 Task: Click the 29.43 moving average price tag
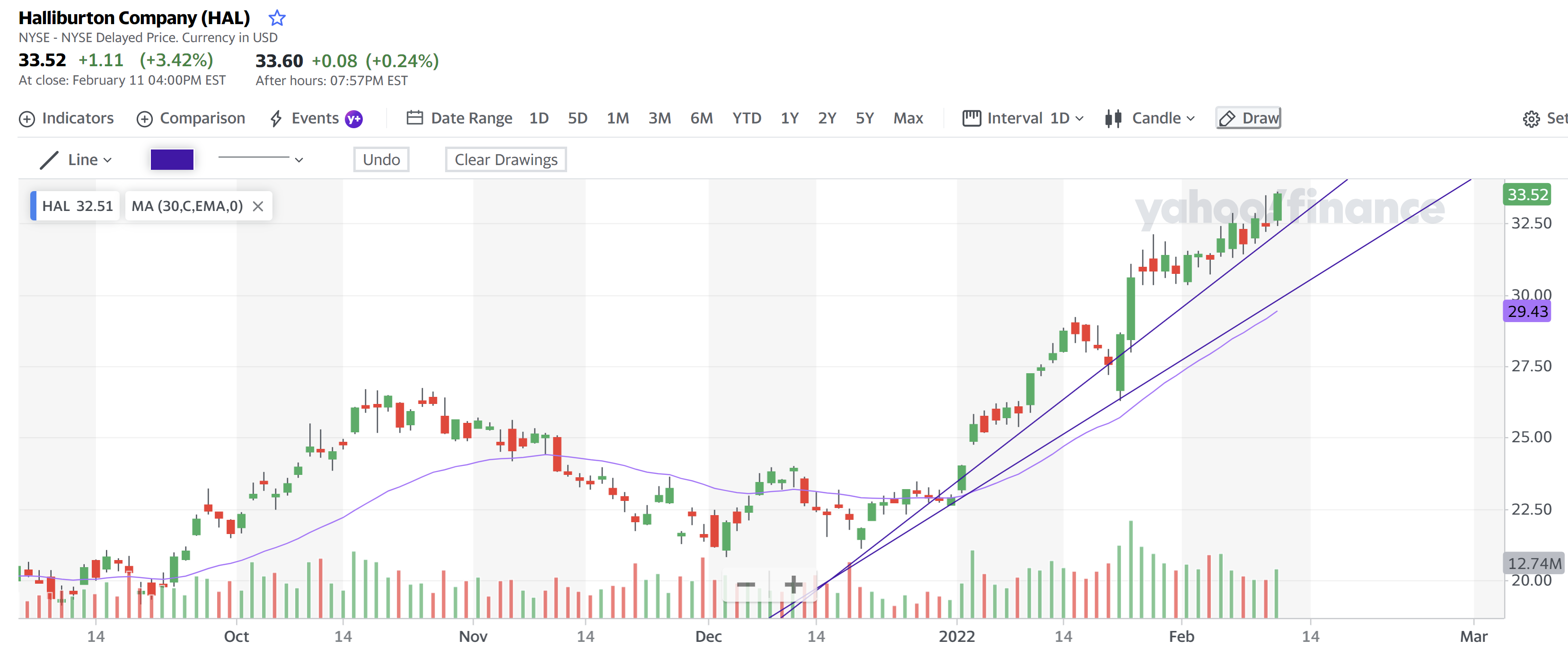pyautogui.click(x=1527, y=312)
